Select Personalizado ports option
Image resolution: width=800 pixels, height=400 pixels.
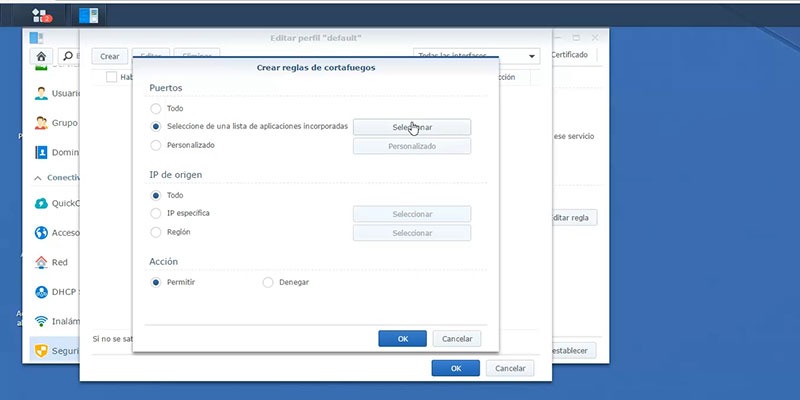click(x=156, y=145)
